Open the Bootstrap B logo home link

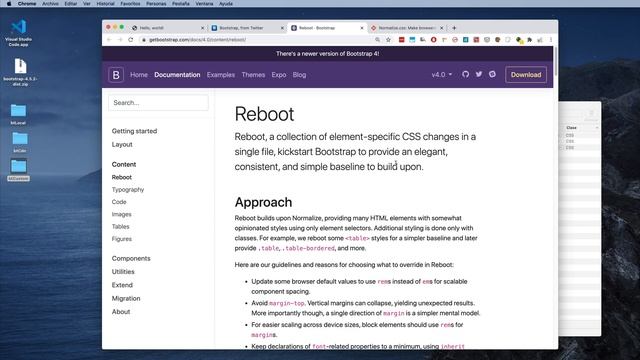[116, 75]
